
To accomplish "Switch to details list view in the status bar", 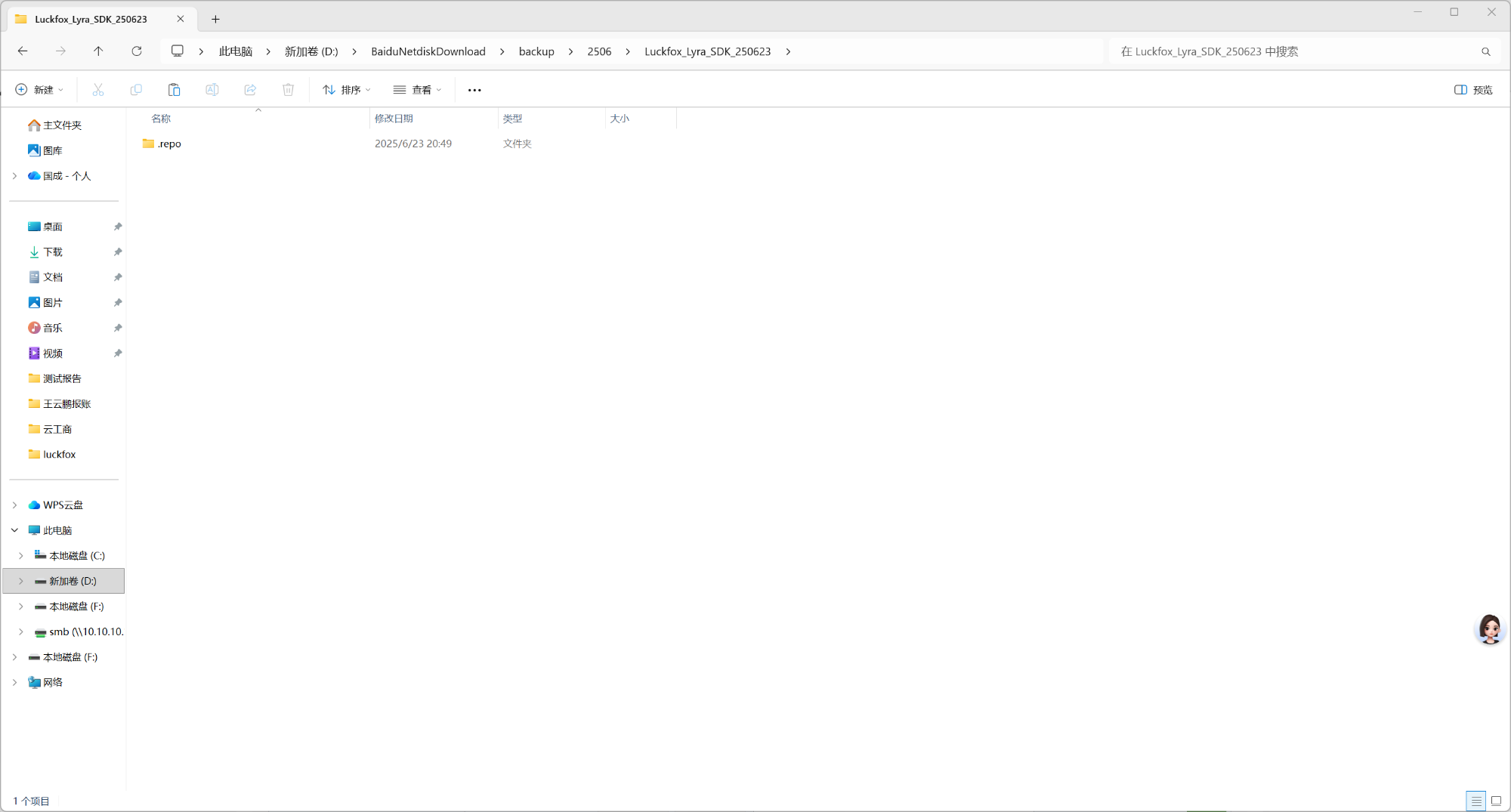I will coord(1476,801).
